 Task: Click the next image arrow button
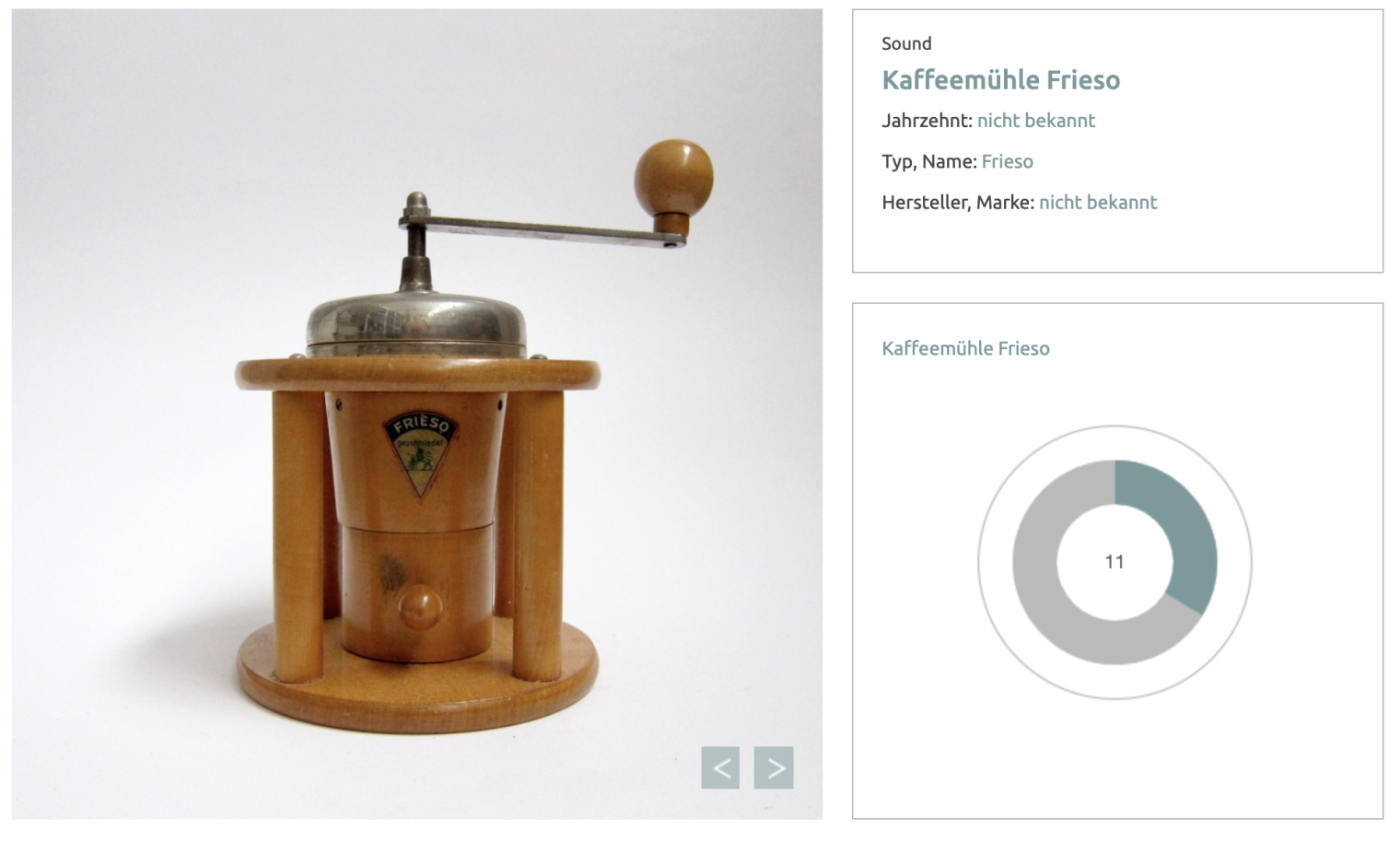point(774,767)
